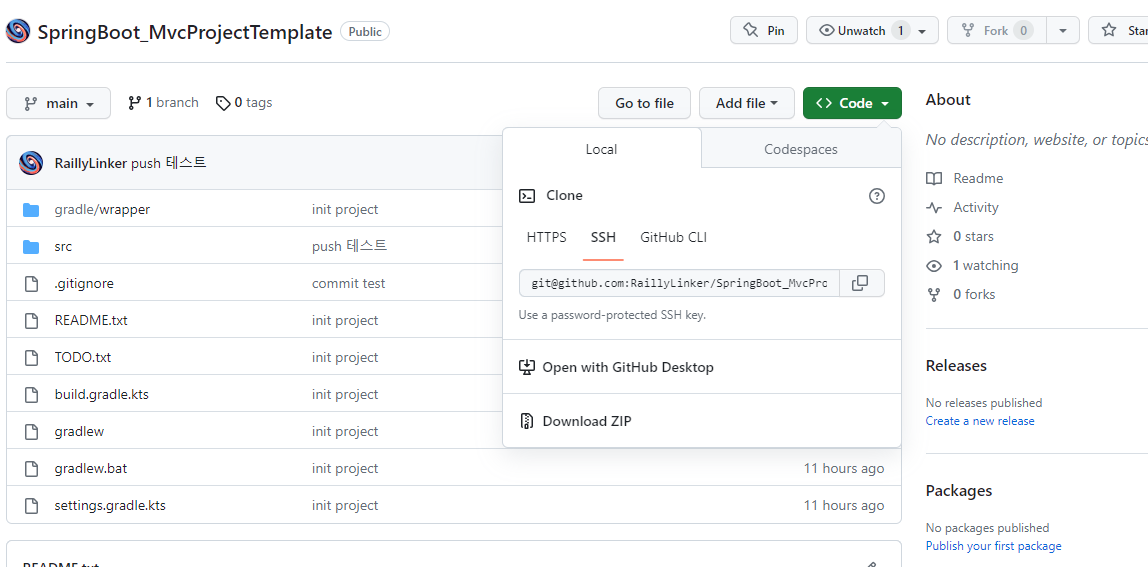Image resolution: width=1148 pixels, height=567 pixels.
Task: Open the clone help question mark icon
Action: click(x=876, y=196)
